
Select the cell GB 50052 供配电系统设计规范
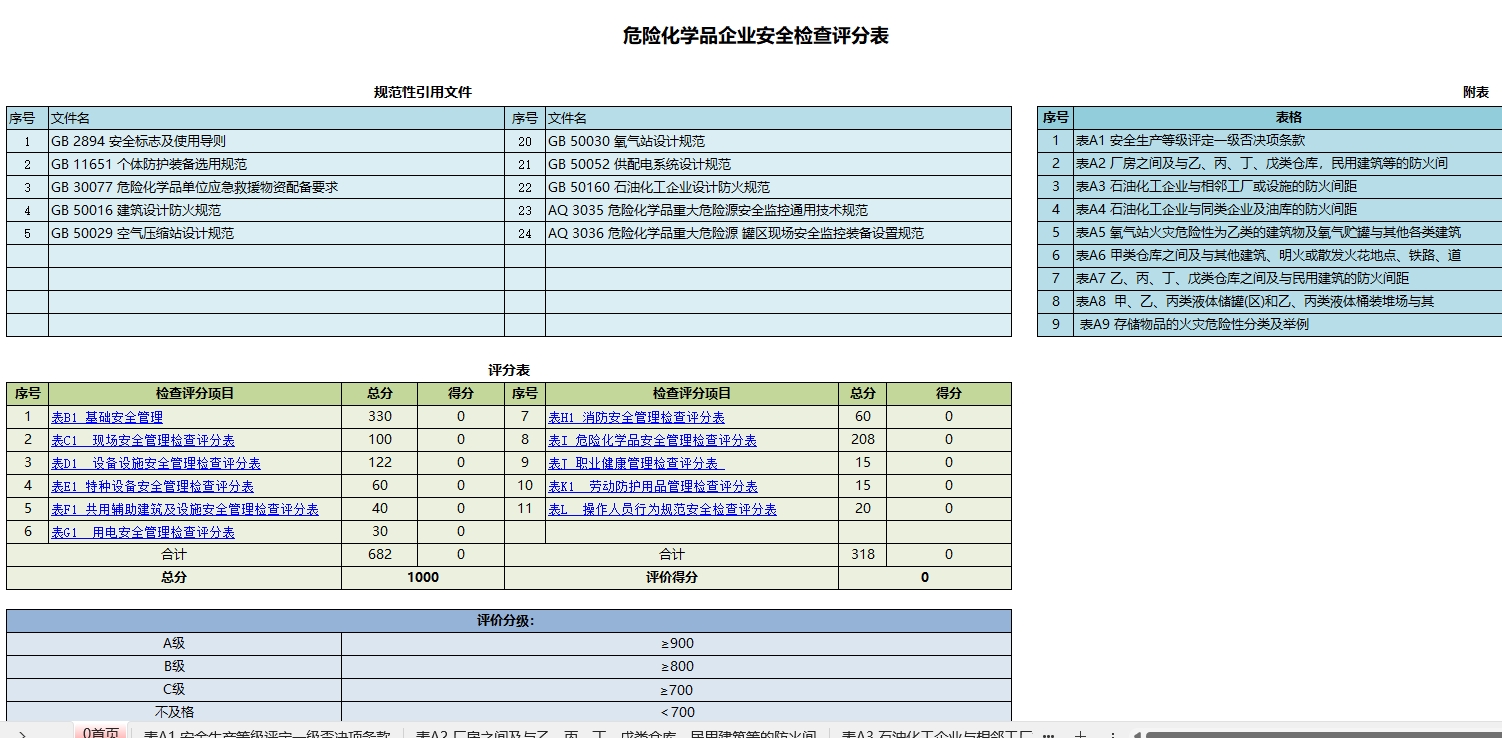click(778, 164)
